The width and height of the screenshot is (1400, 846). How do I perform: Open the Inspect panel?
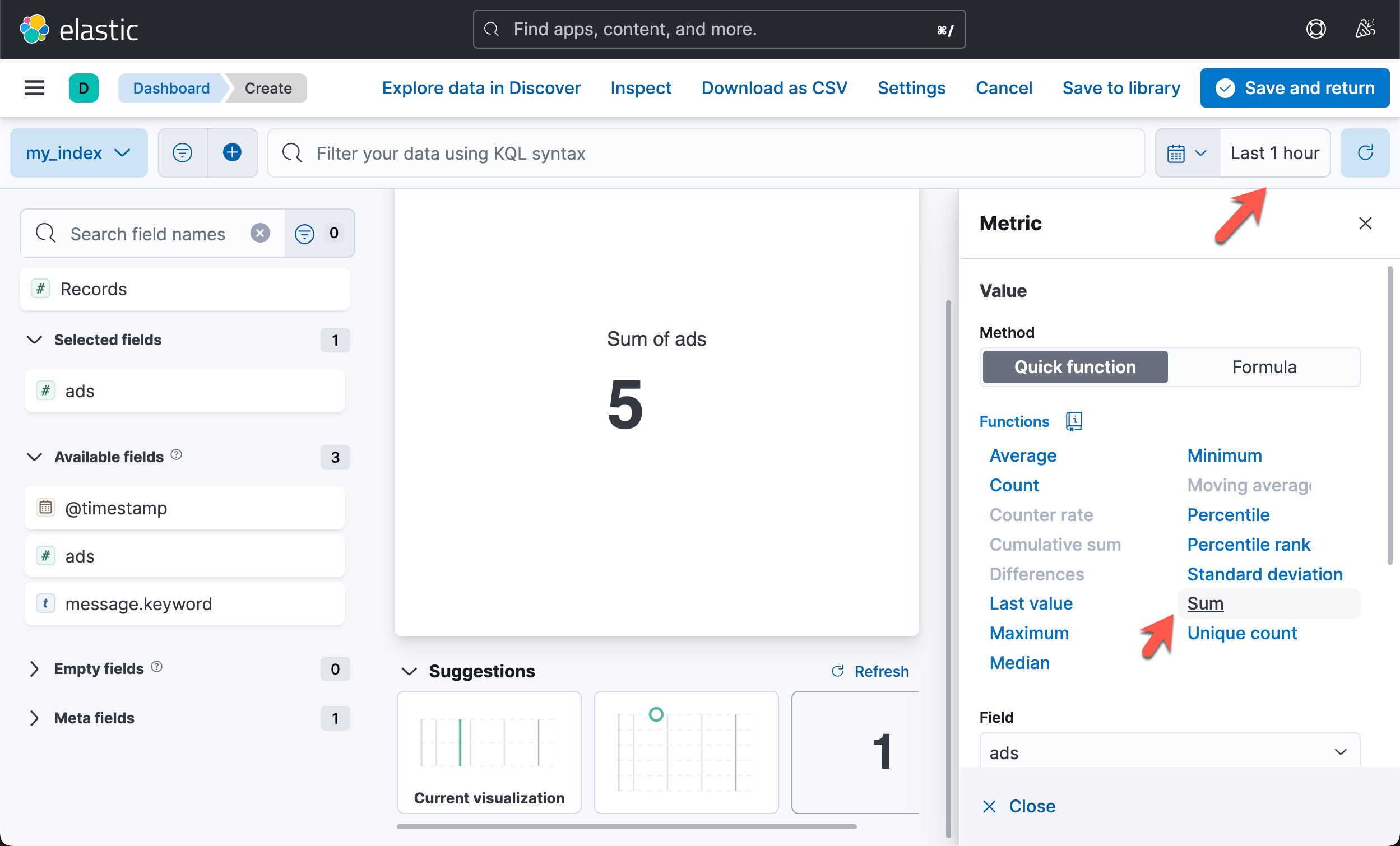pos(641,87)
